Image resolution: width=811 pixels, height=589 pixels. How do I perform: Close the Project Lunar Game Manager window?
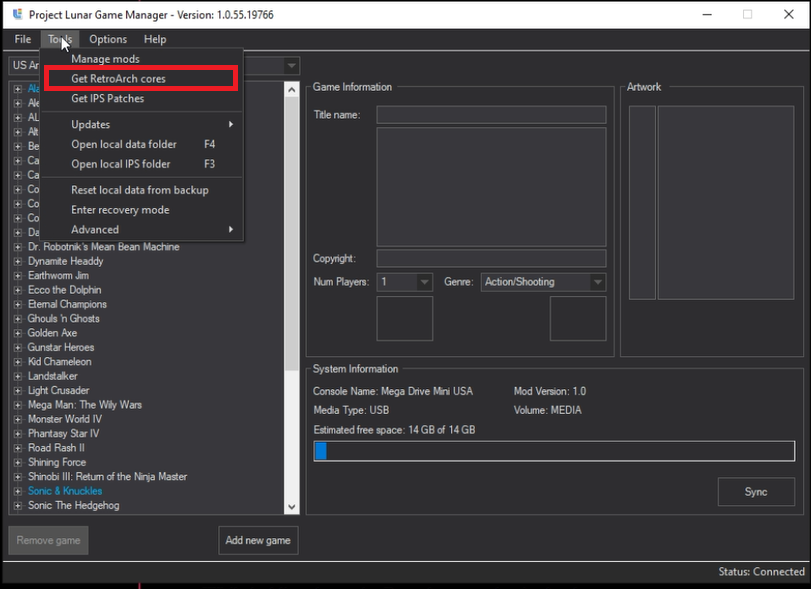point(789,14)
